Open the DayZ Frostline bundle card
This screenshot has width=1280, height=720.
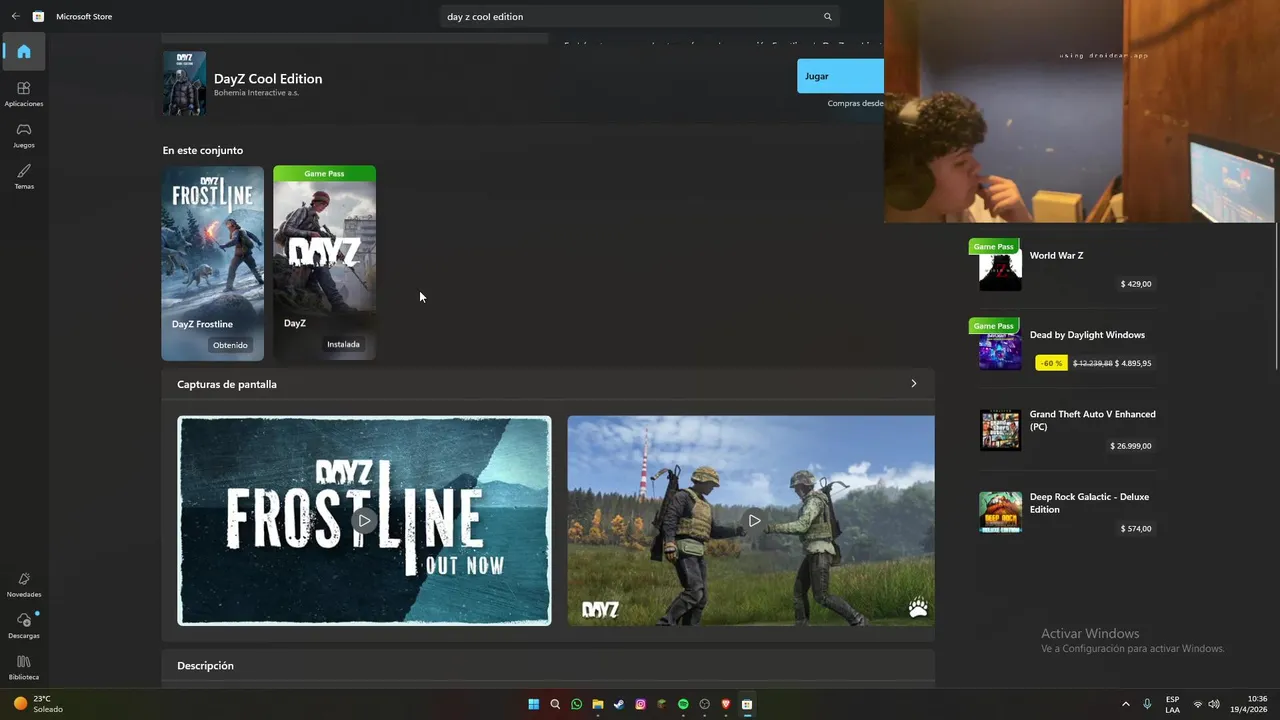point(213,263)
